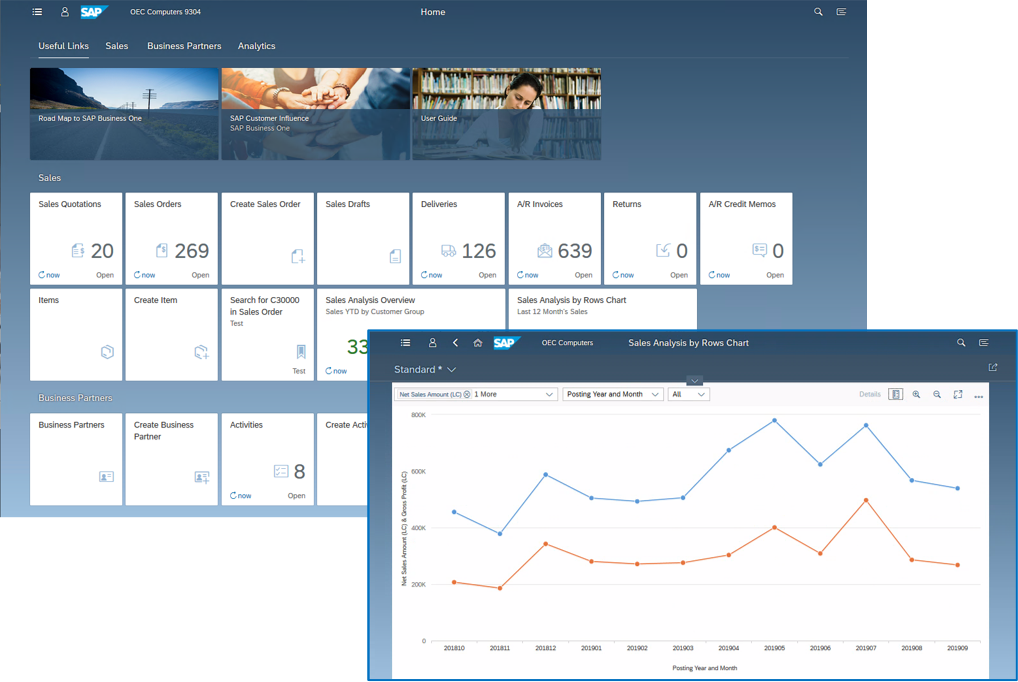The image size is (1018, 682).
Task: Collapse the chart page header with the chevron
Action: [x=694, y=381]
